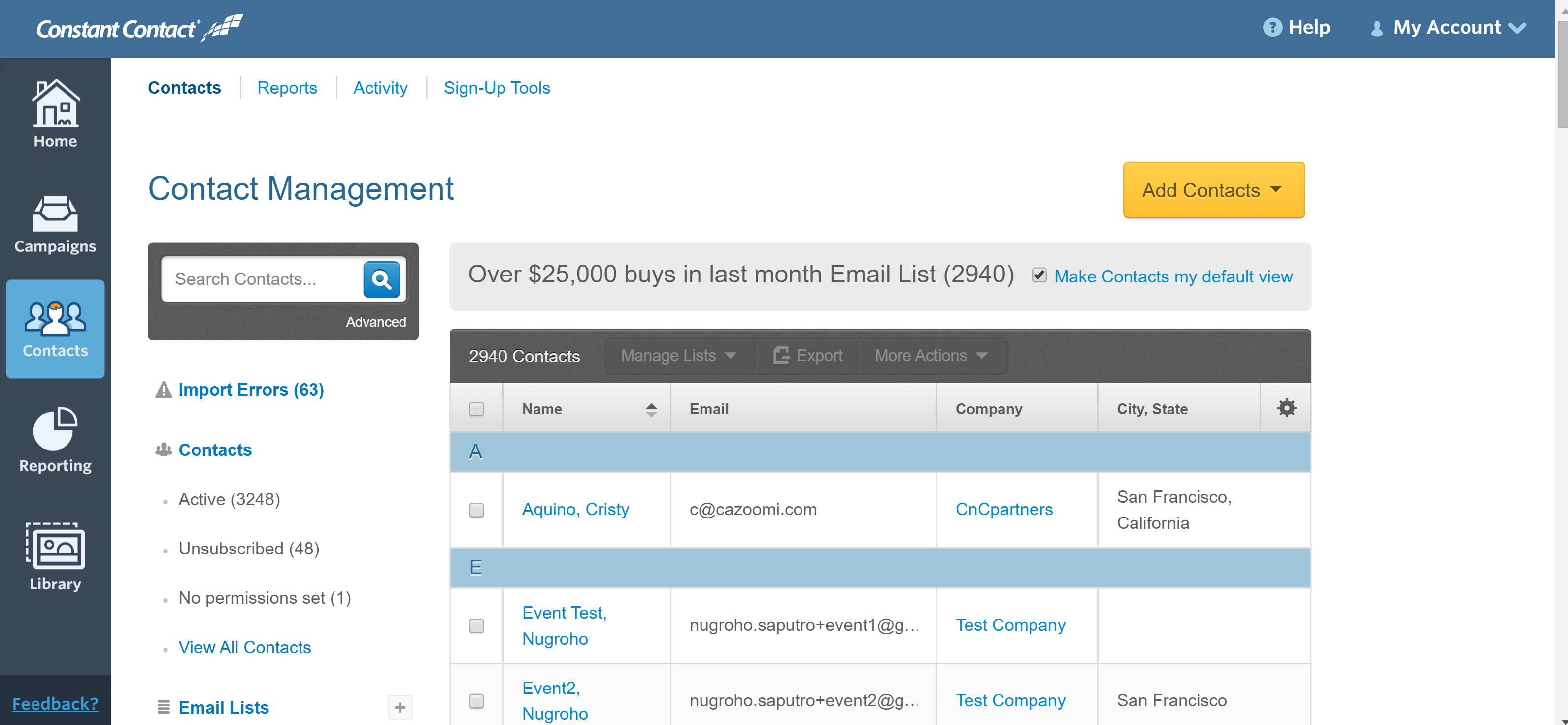
Task: Expand the Add Contacts dropdown
Action: coord(1213,190)
